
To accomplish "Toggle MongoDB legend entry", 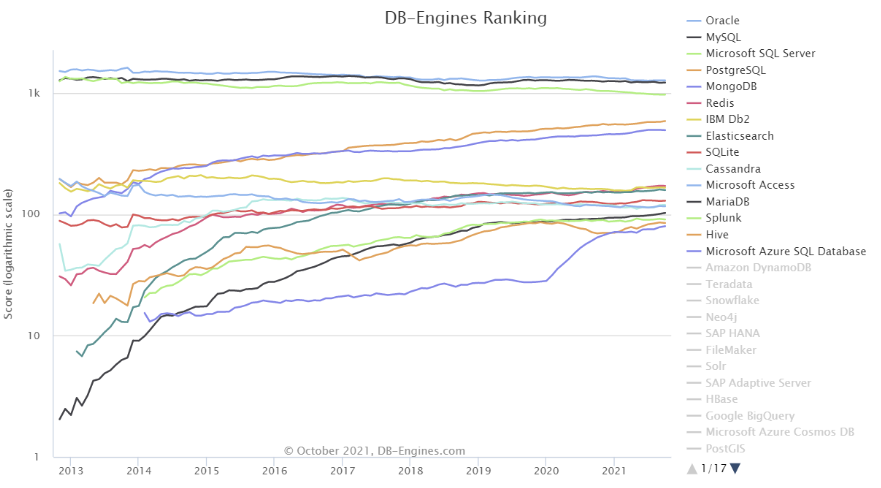I will pos(721,86).
